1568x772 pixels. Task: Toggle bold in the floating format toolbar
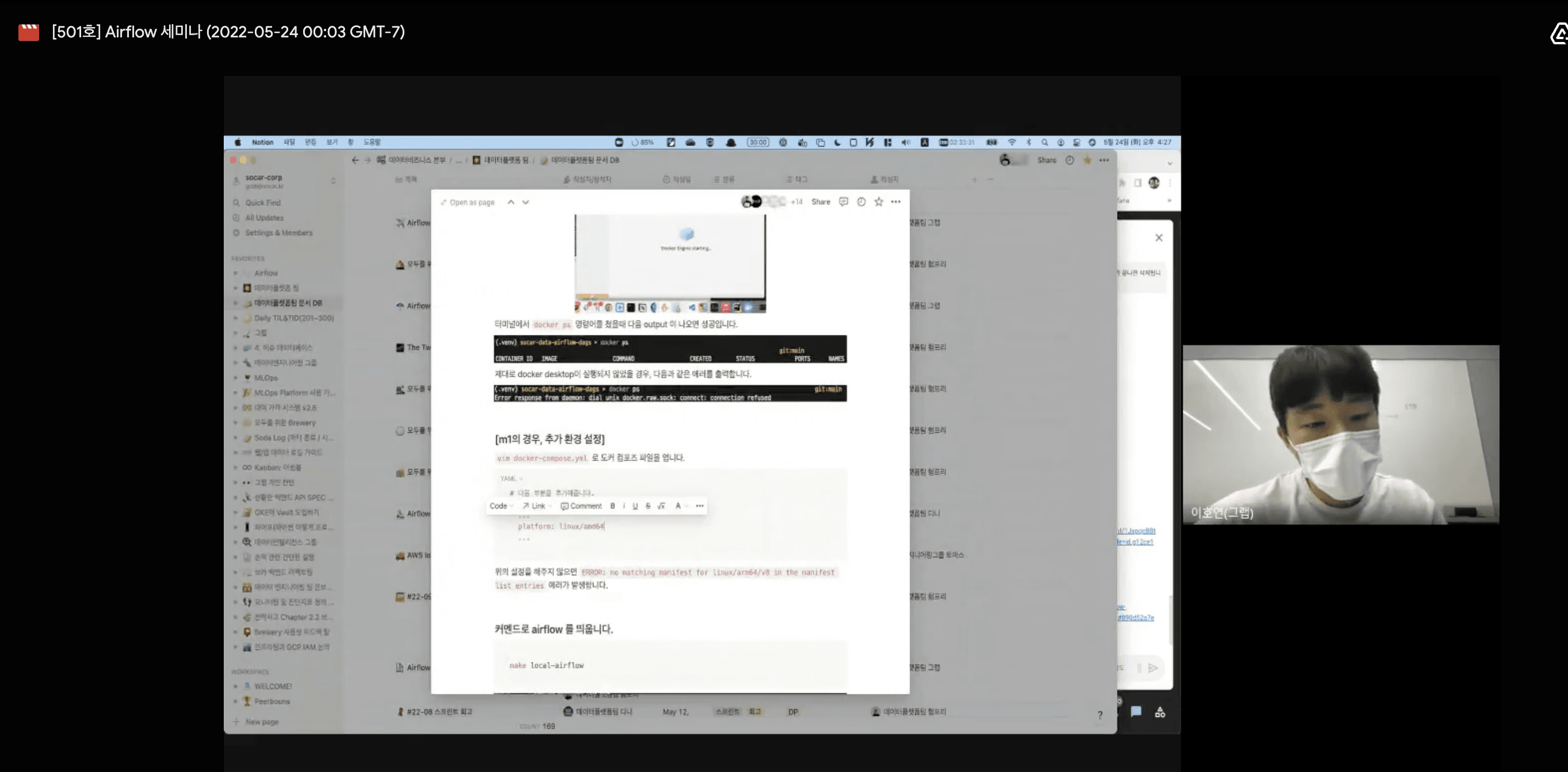click(x=613, y=506)
